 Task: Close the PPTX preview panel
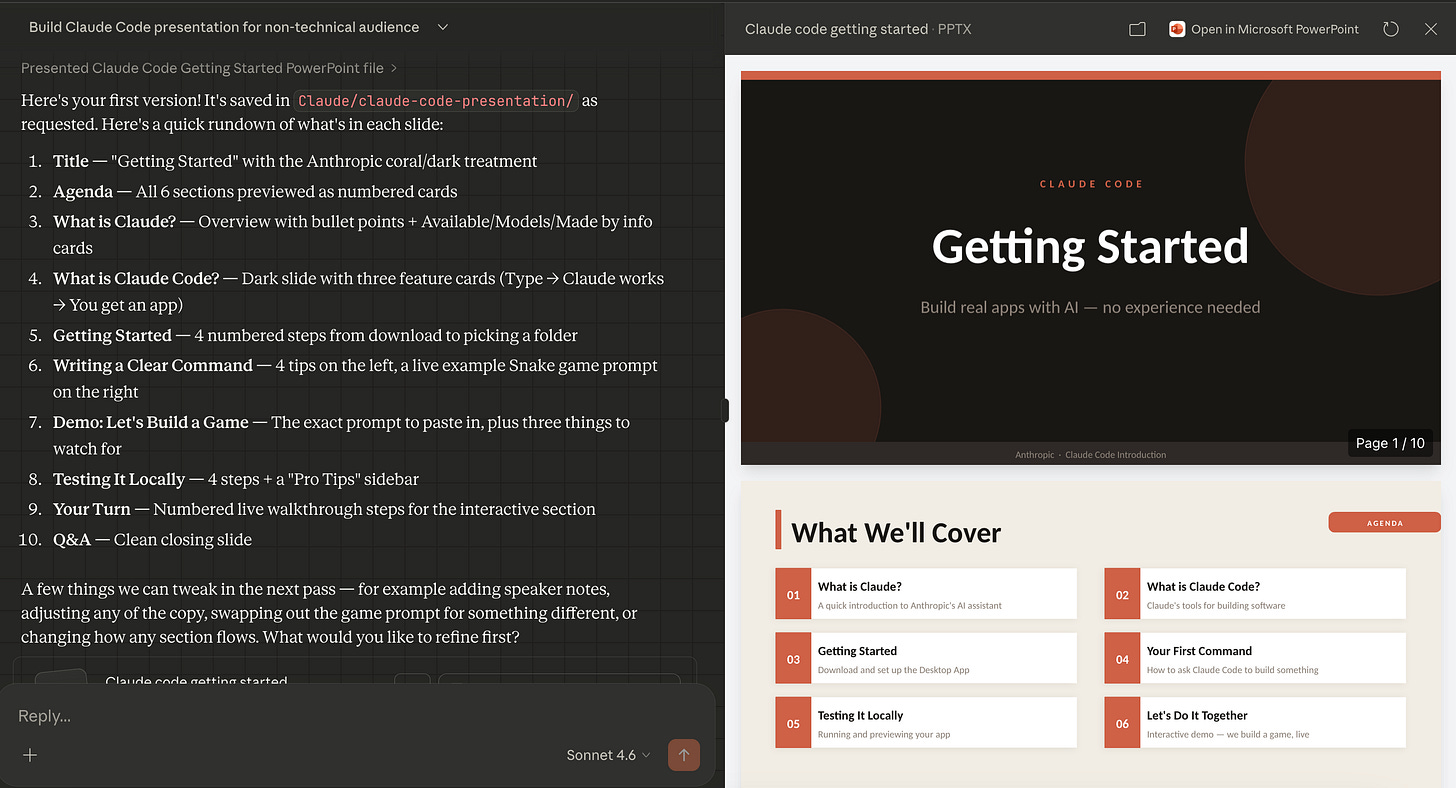click(1431, 29)
